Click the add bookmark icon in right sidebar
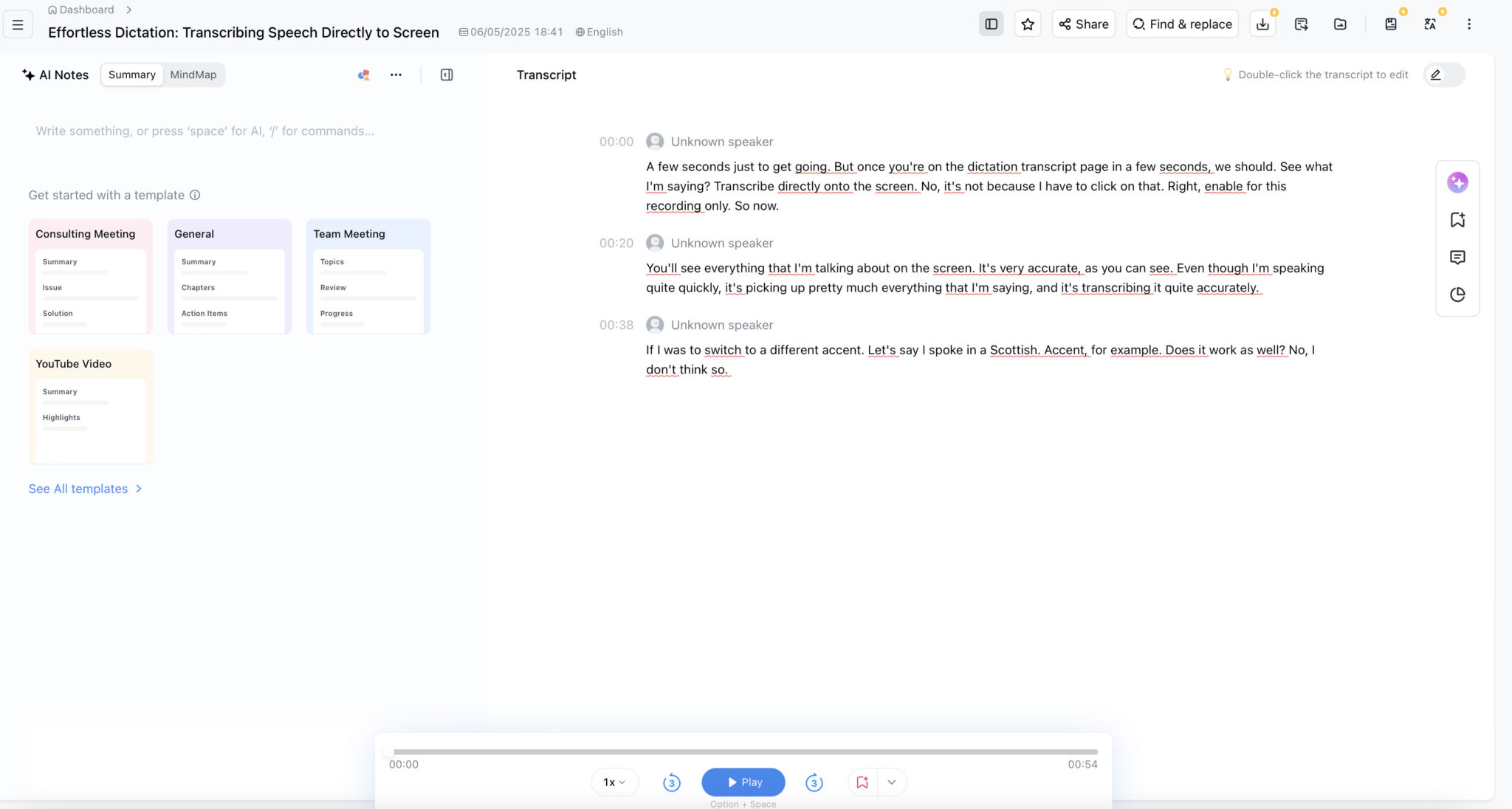 (1457, 220)
